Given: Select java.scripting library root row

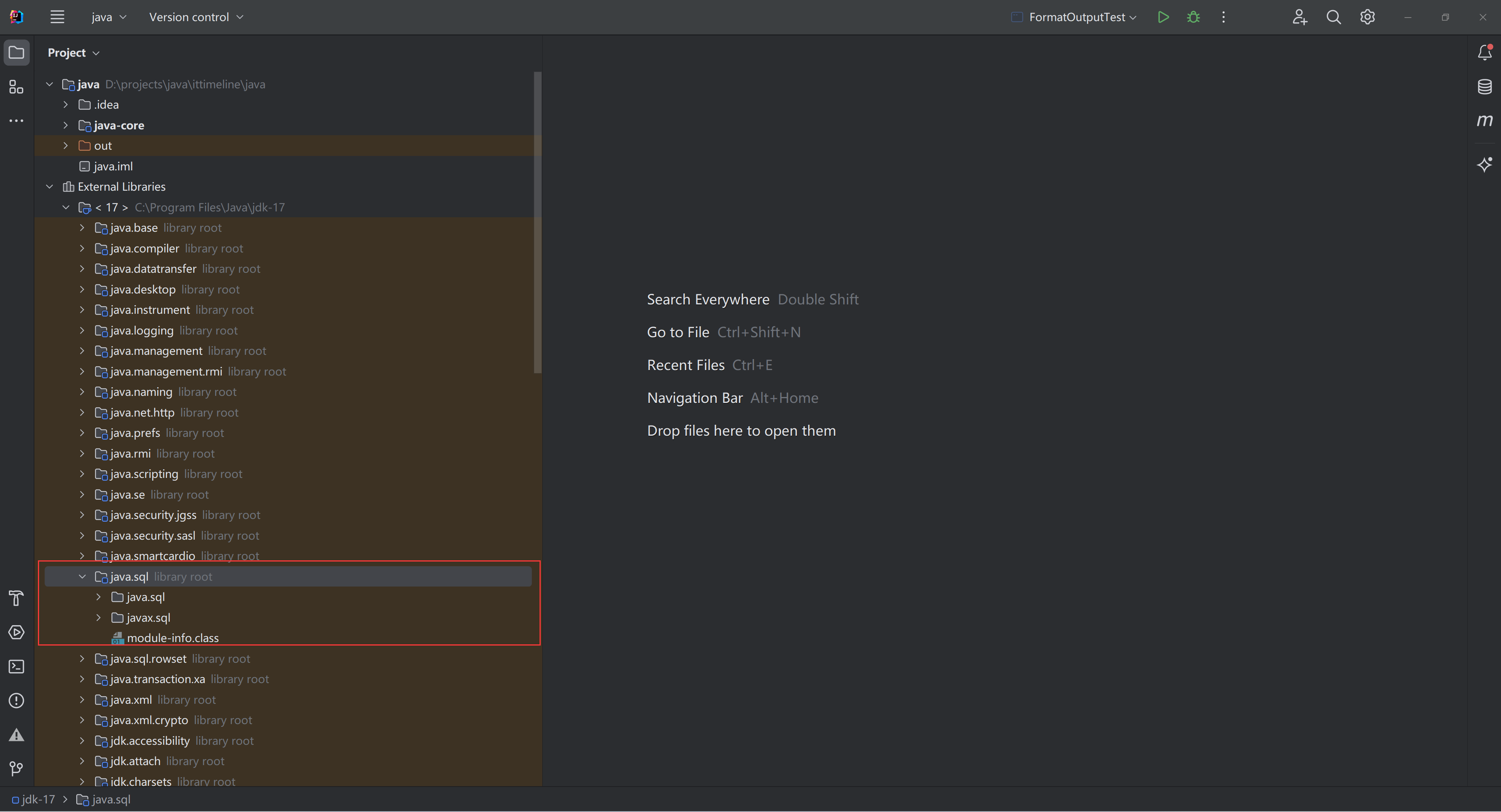Looking at the screenshot, I should tap(288, 474).
